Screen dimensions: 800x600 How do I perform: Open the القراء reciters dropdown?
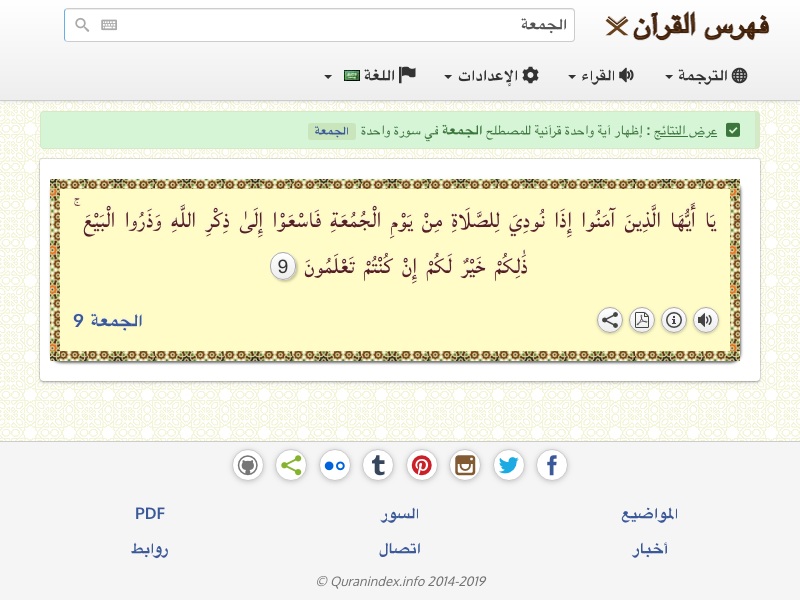(x=601, y=76)
